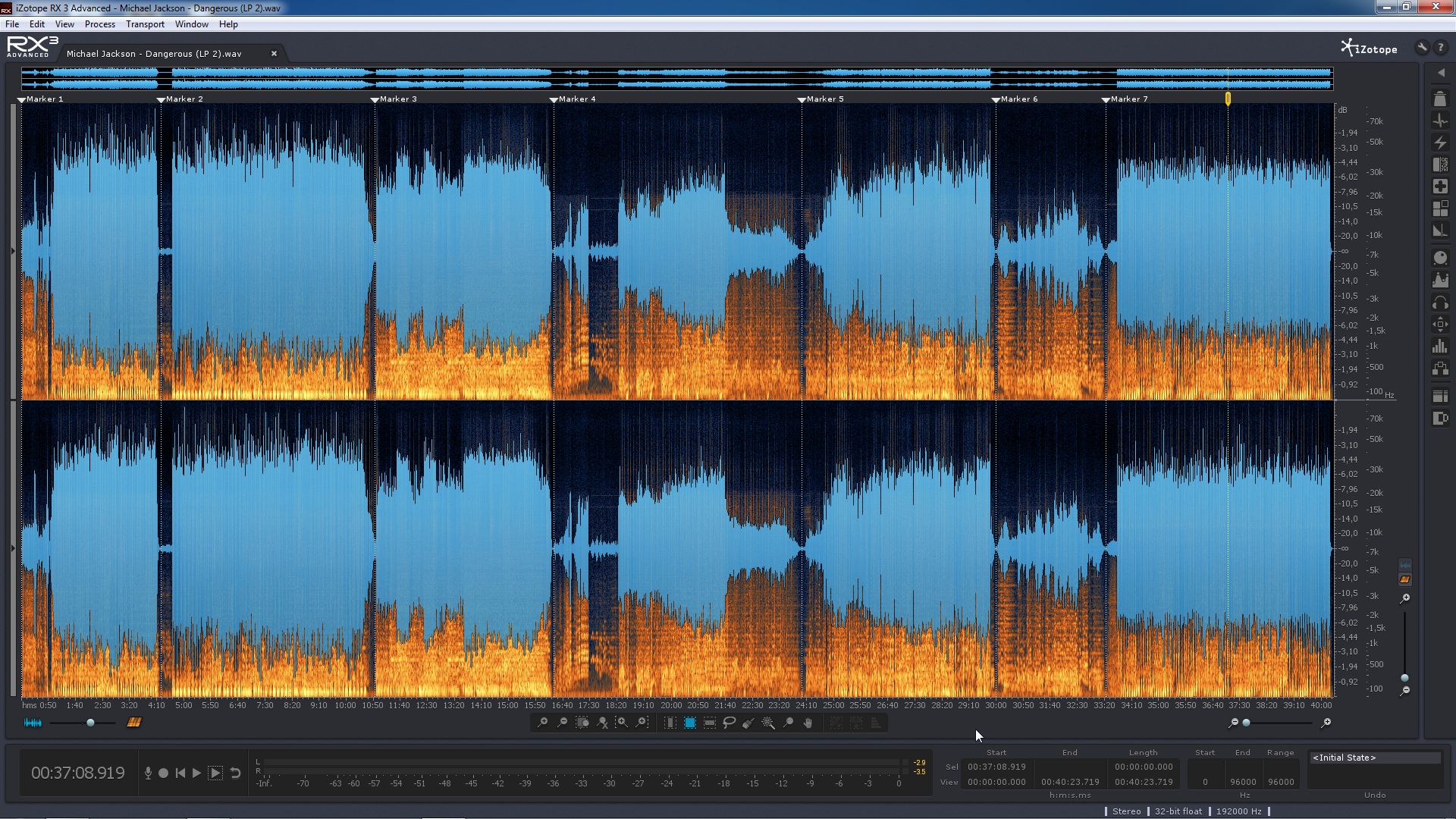The height and width of the screenshot is (819, 1456).
Task: Open the Process menu
Action: (99, 24)
